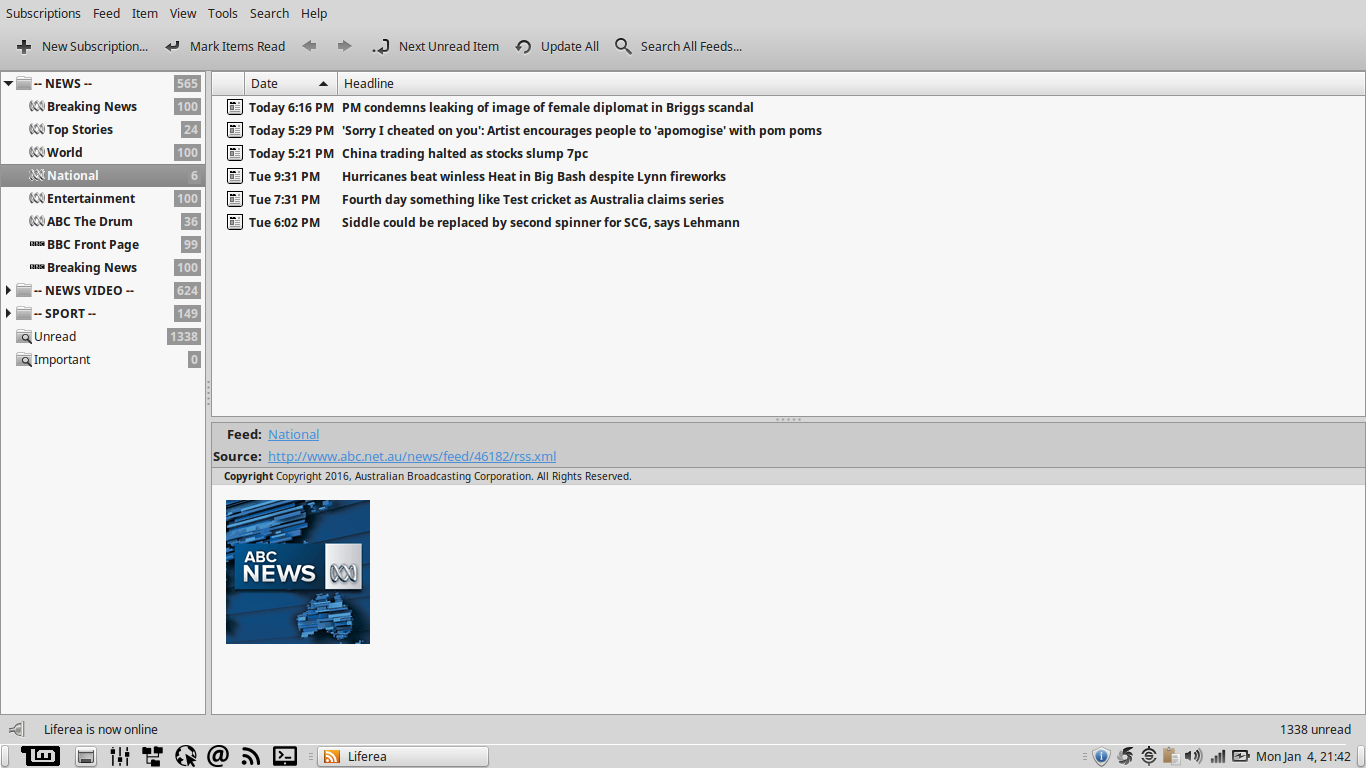
Task: Click item icon for Siddle row
Action: coord(235,222)
